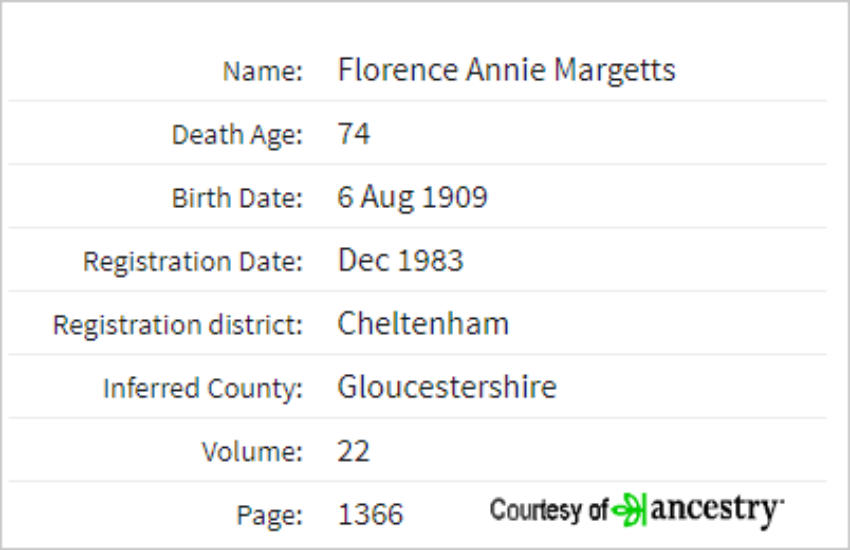Select the name Florence Annie Margetts
This screenshot has width=850, height=550.
point(506,70)
